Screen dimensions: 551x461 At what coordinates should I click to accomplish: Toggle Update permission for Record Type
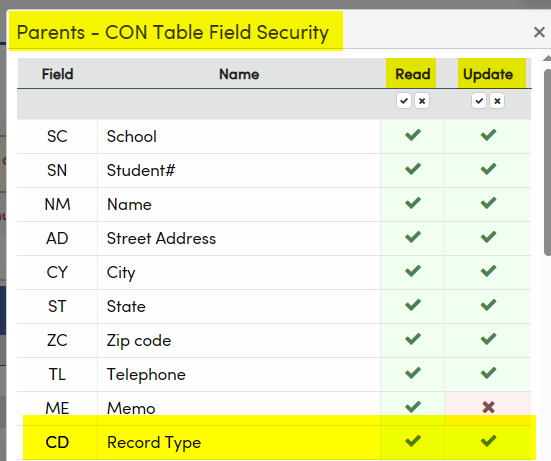point(488,441)
